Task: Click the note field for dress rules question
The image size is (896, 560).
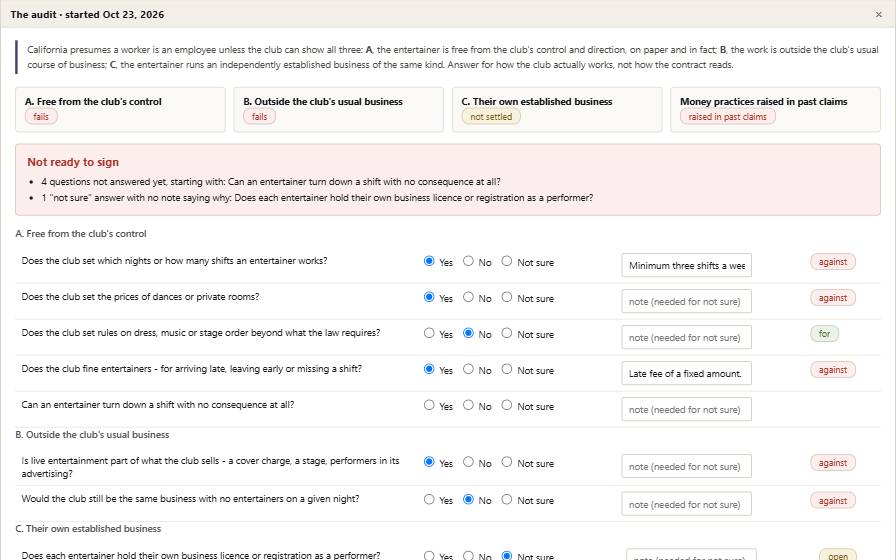Action: pyautogui.click(x=686, y=337)
